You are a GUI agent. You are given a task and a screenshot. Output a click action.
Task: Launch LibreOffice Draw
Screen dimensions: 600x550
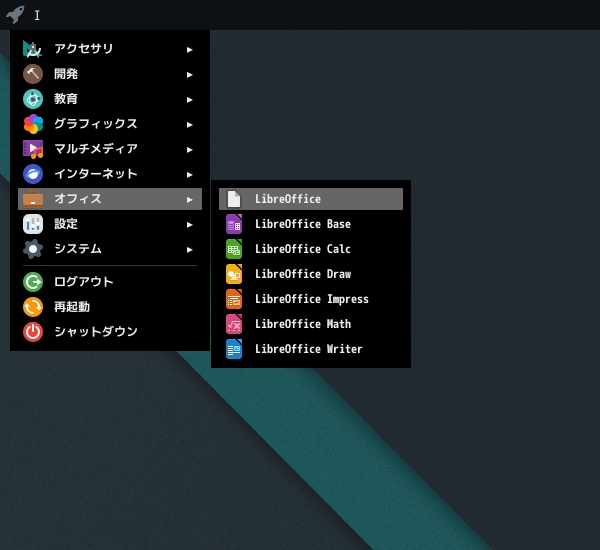pyautogui.click(x=311, y=274)
